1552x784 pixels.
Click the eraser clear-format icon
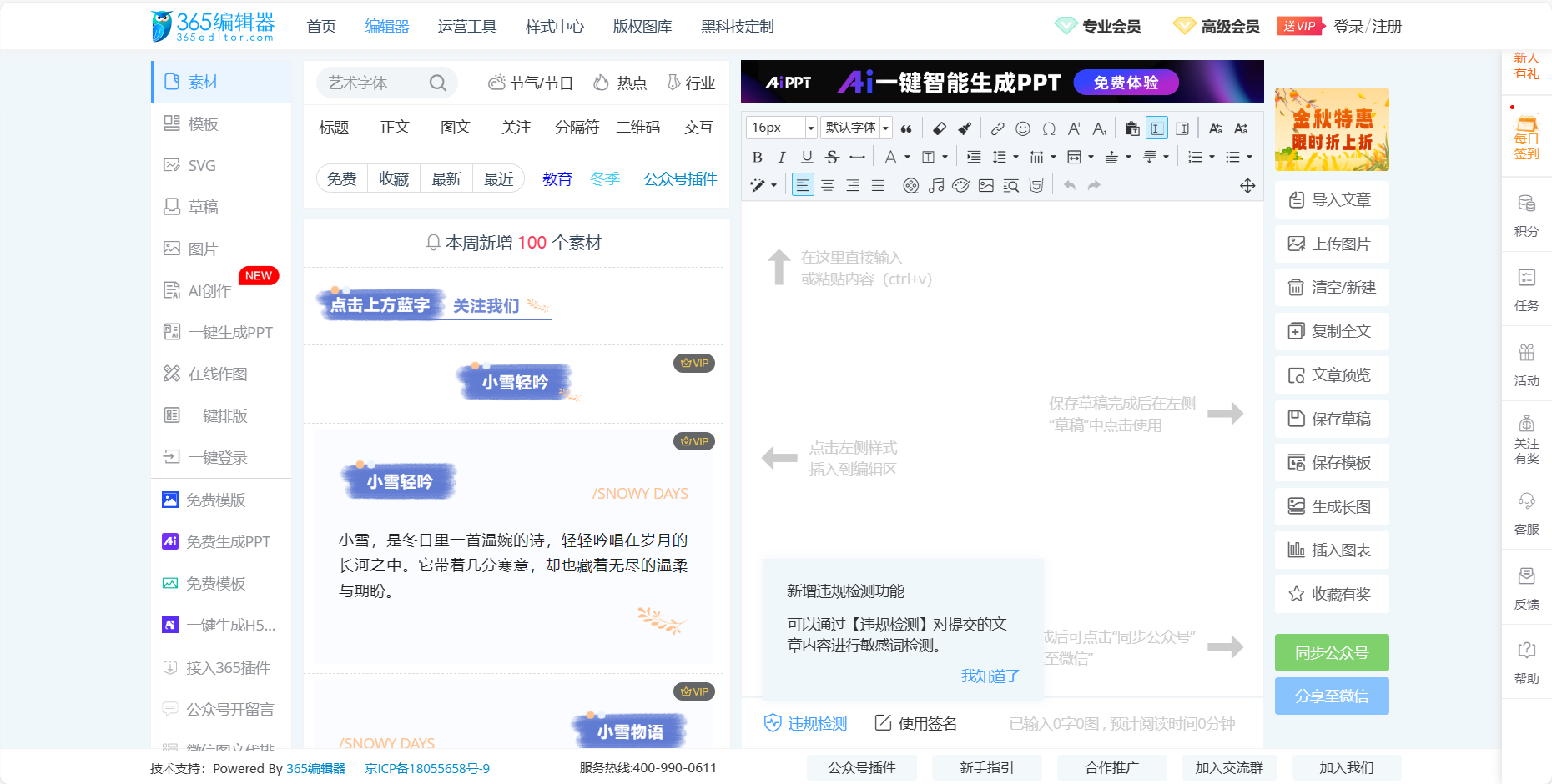940,128
